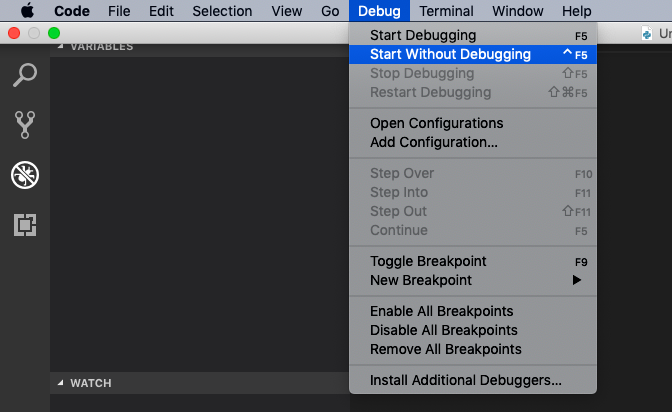Choose Start Debugging from Debug menu
The height and width of the screenshot is (412, 672).
coord(473,35)
